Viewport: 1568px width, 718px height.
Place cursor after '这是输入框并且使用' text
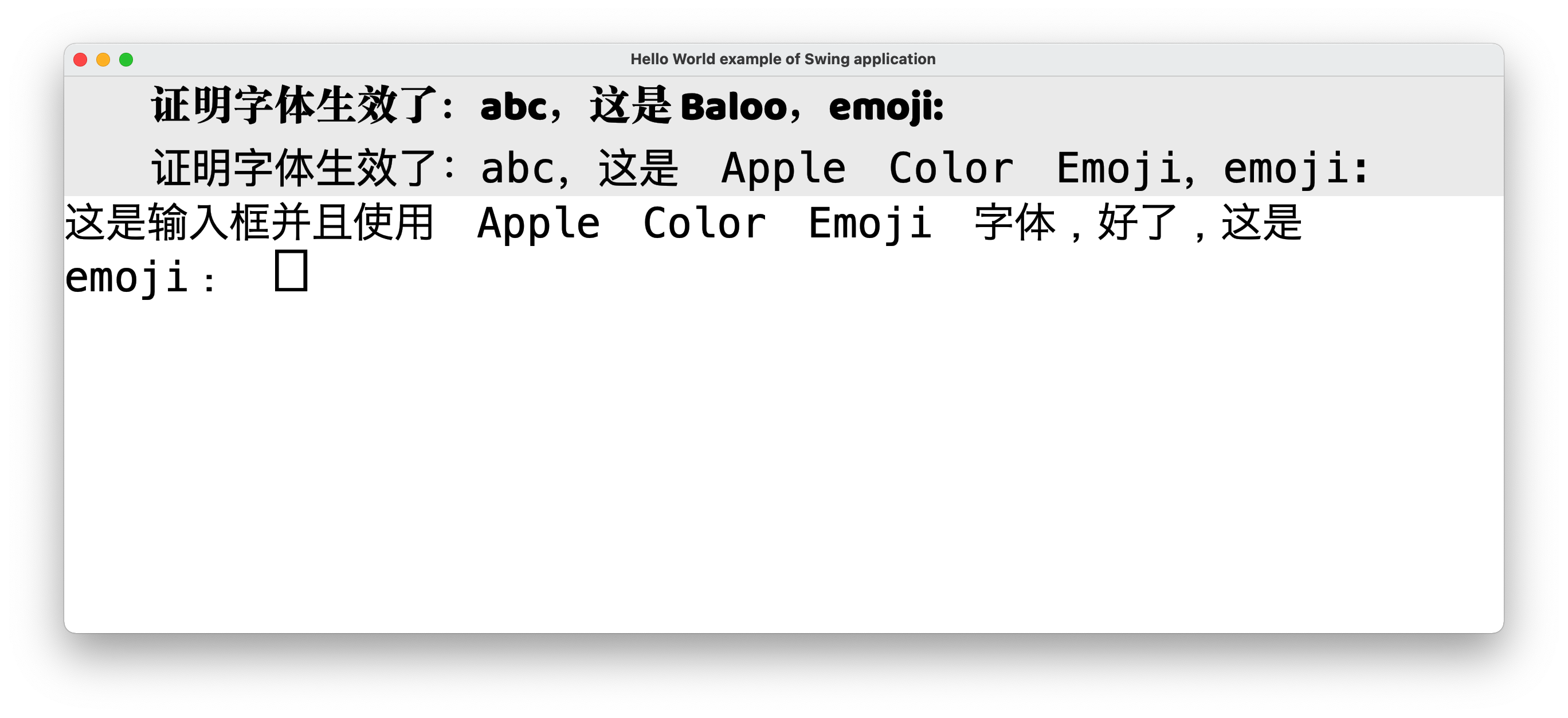436,223
